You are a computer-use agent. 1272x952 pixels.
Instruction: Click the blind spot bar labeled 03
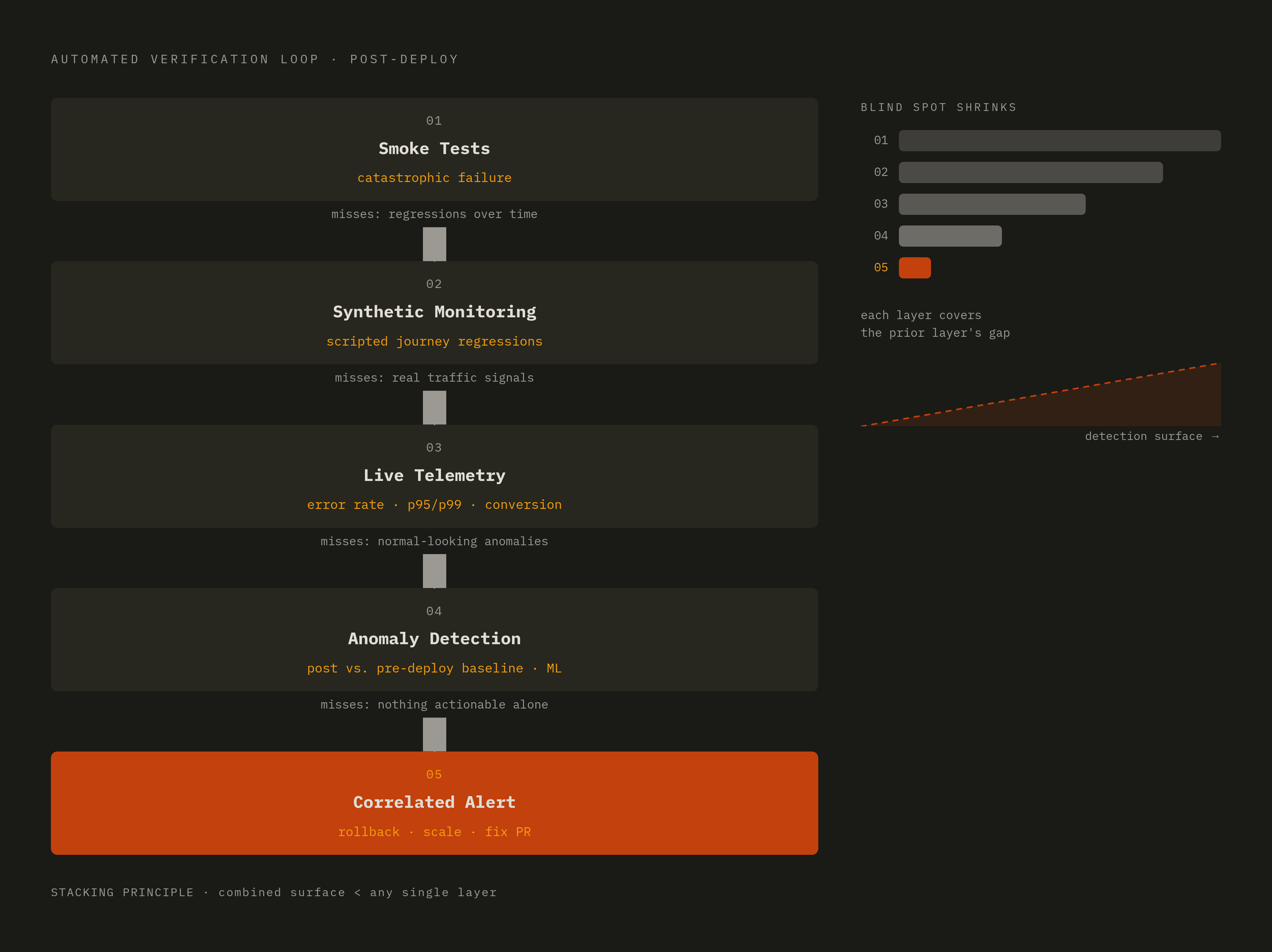(992, 204)
